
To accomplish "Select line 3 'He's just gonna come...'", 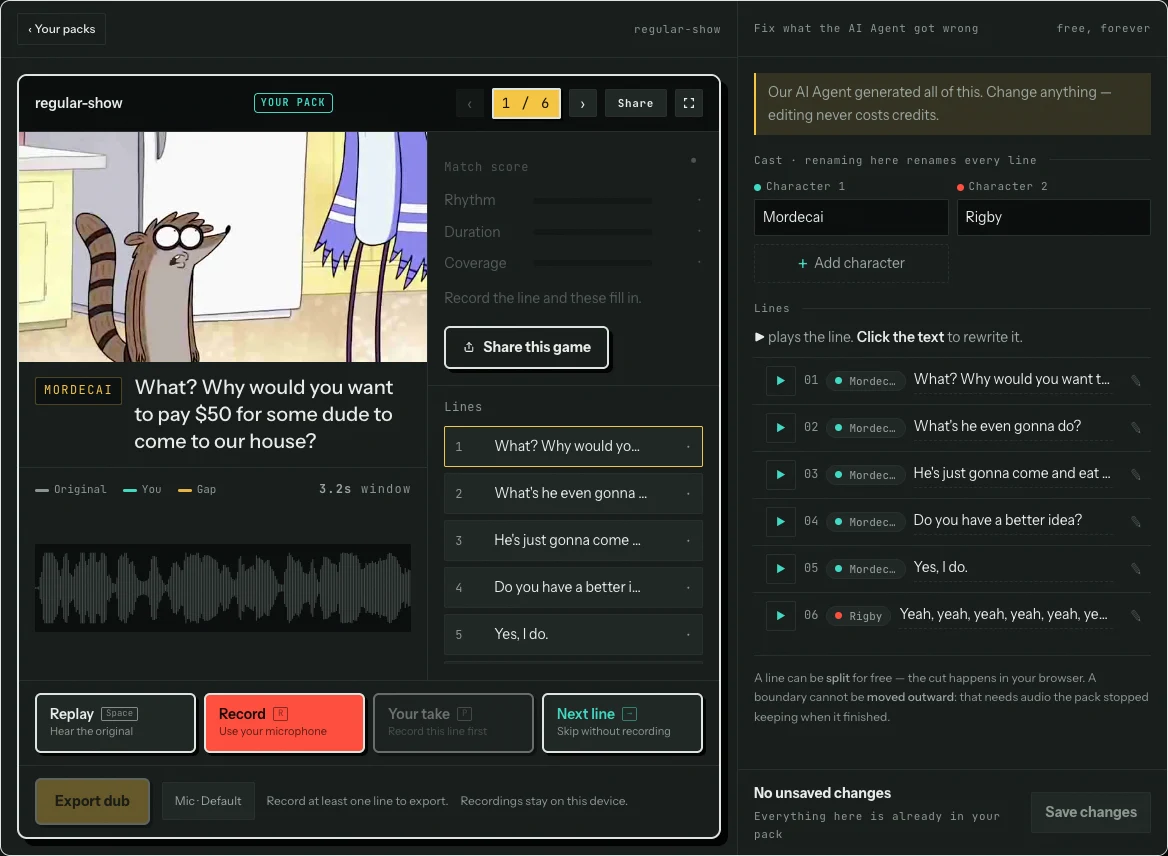I will click(573, 540).
